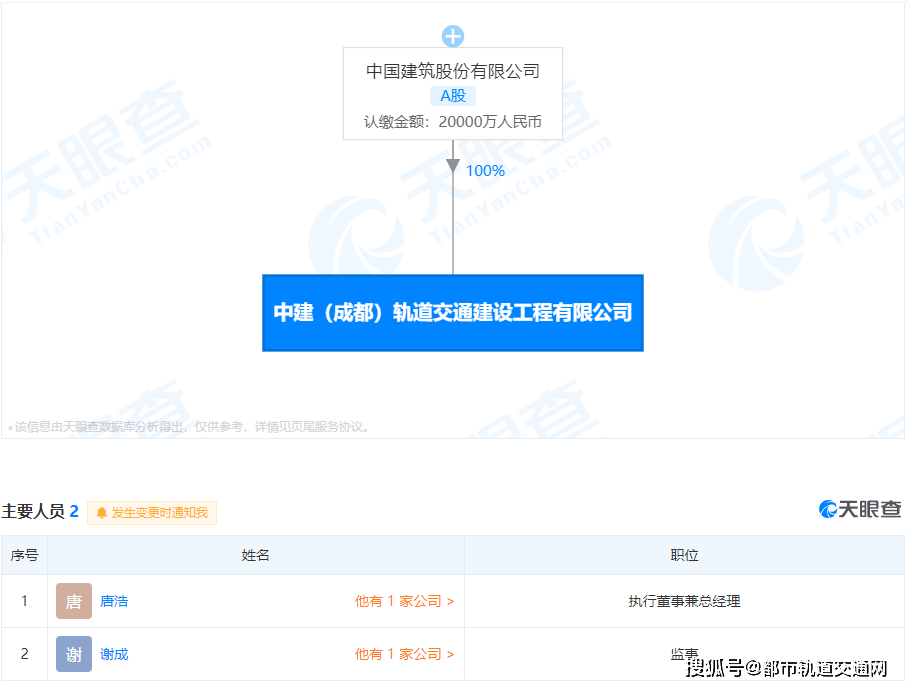908x688 pixels.
Task: Click the 职位 column header
Action: 684,555
